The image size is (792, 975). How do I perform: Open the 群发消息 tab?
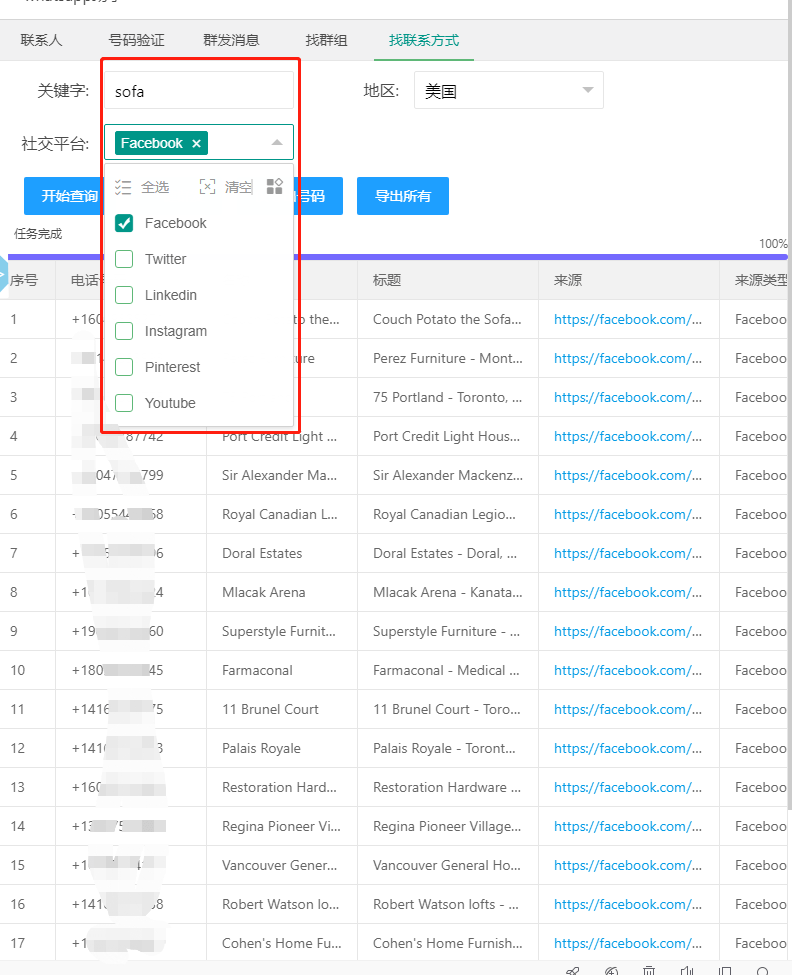click(231, 41)
